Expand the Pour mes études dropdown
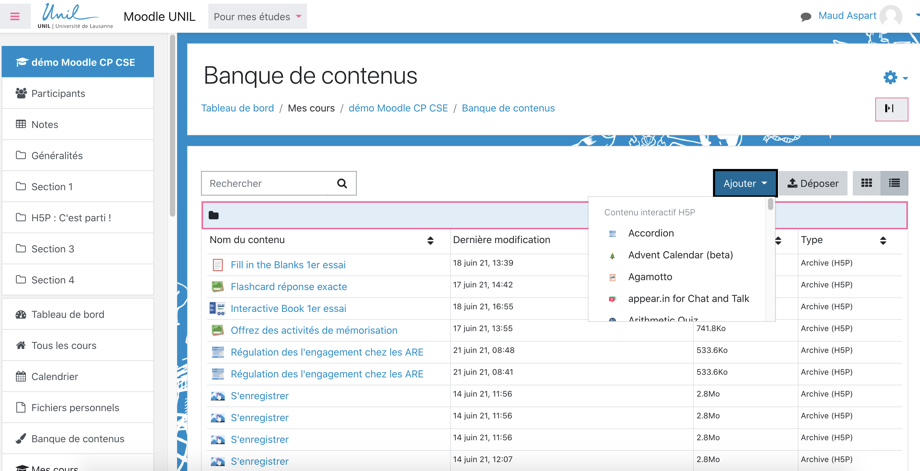 click(x=257, y=17)
